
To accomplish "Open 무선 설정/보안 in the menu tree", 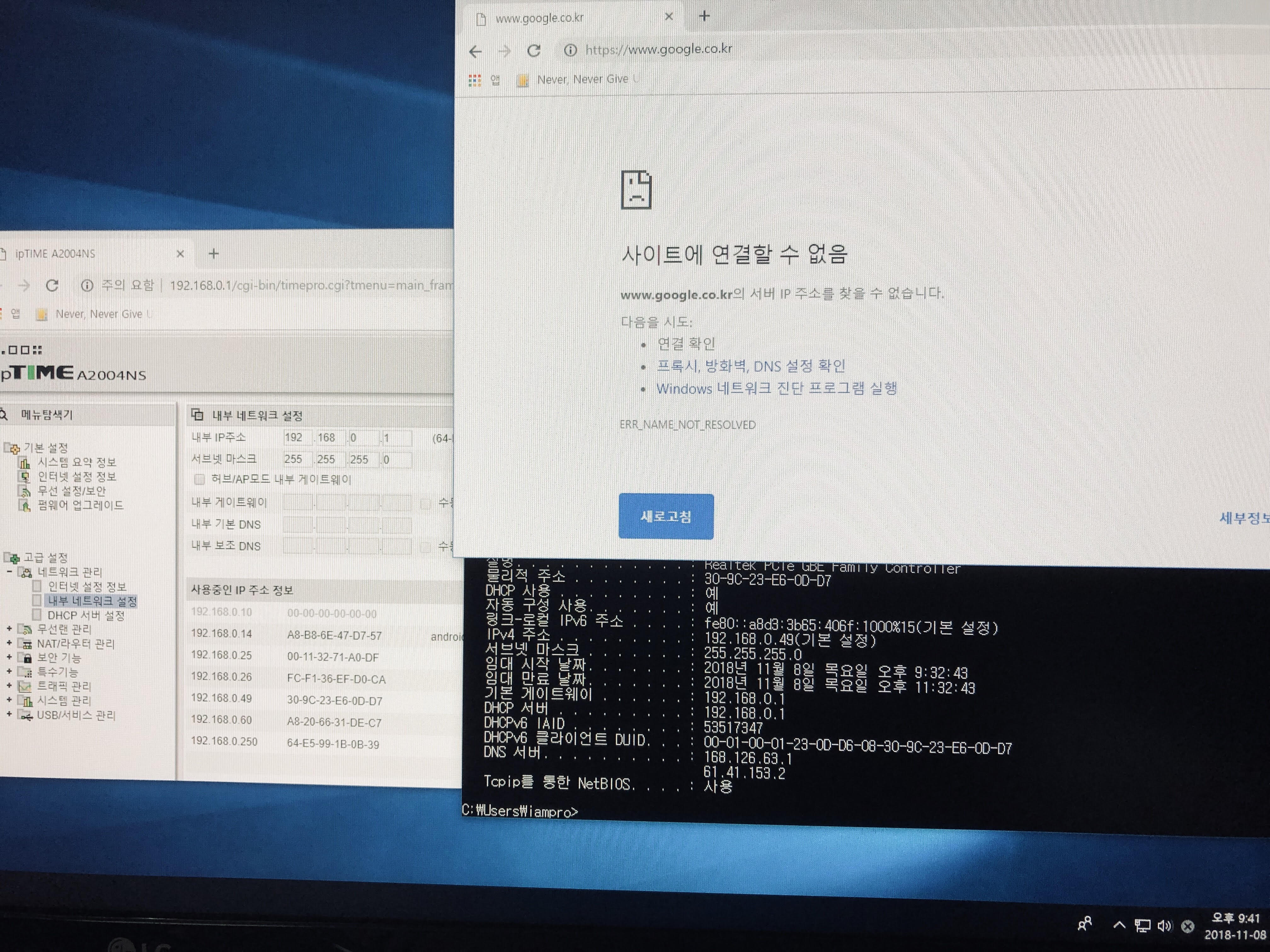I will [72, 490].
